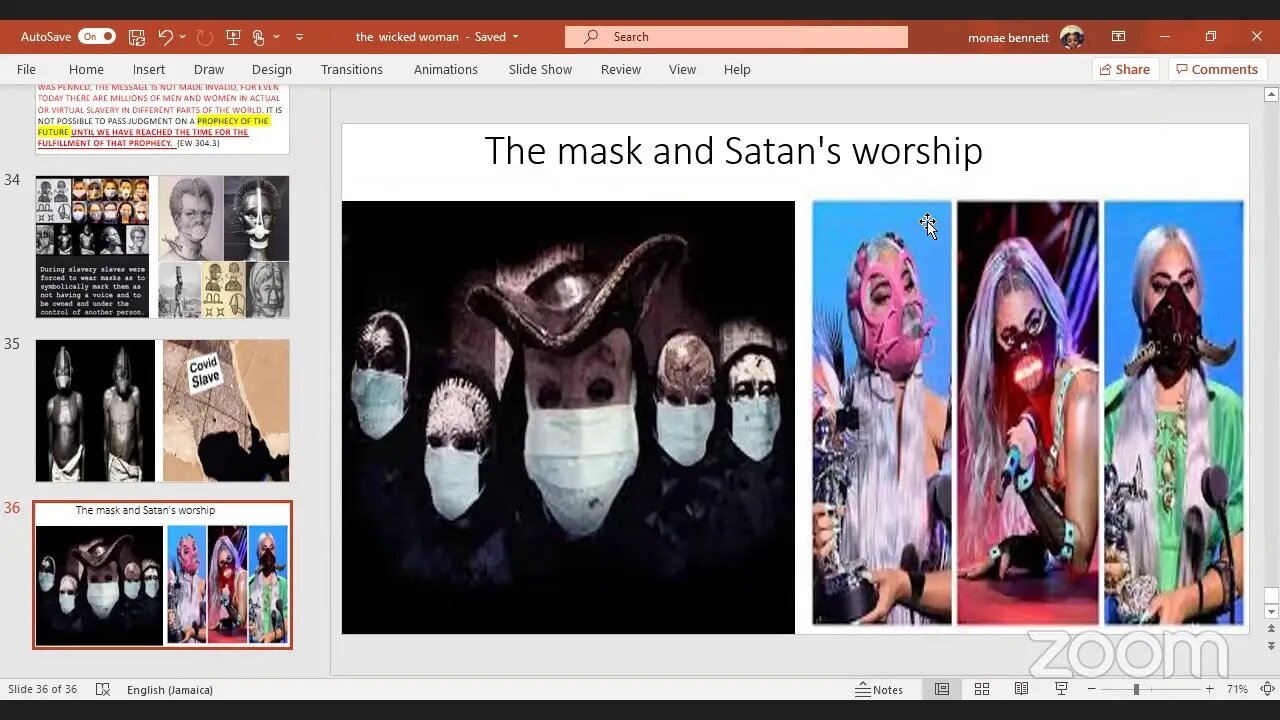Click the zoom out minus button

click(x=1092, y=690)
